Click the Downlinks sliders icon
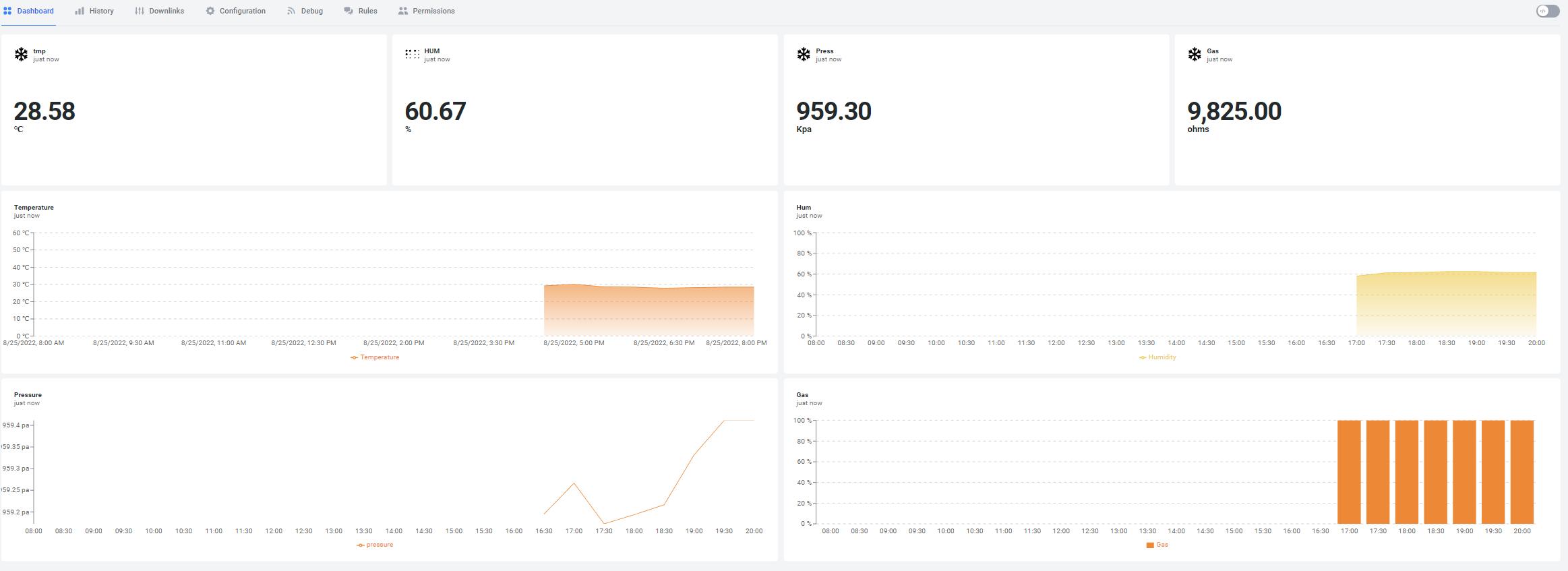The image size is (1568, 571). pyautogui.click(x=140, y=11)
